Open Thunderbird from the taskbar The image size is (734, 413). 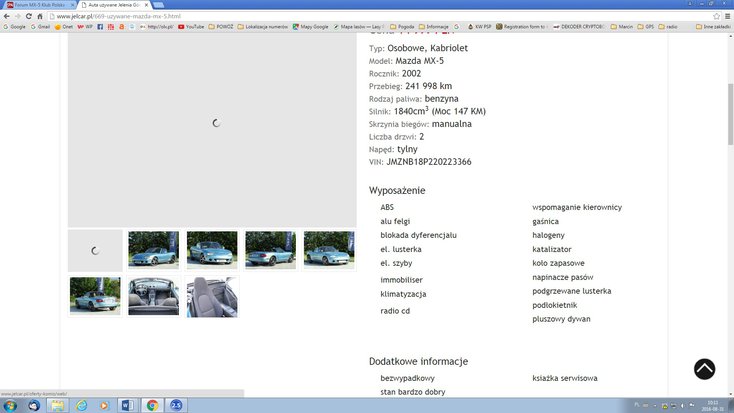pos(34,406)
